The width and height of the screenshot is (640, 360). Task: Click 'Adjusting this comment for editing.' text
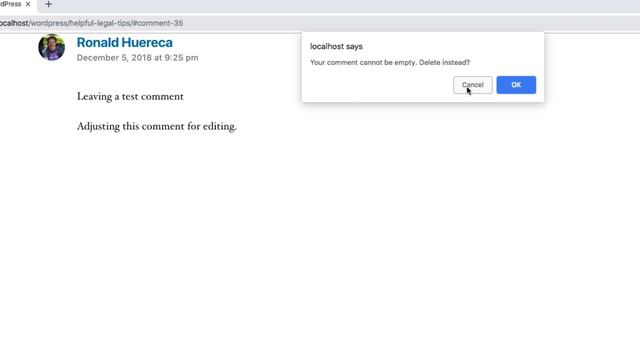(157, 127)
